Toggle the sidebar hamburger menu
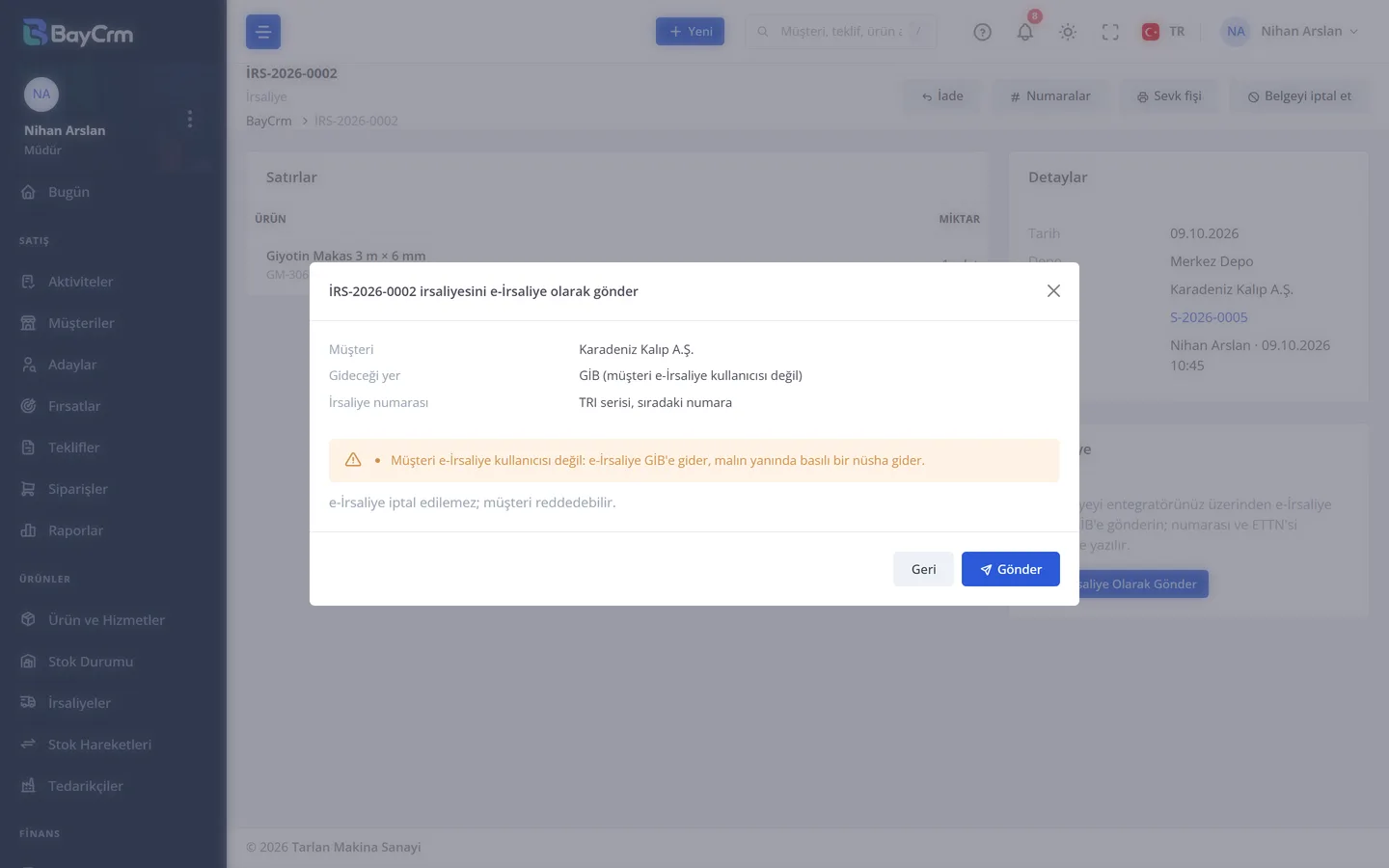The image size is (1389, 868). [x=263, y=32]
